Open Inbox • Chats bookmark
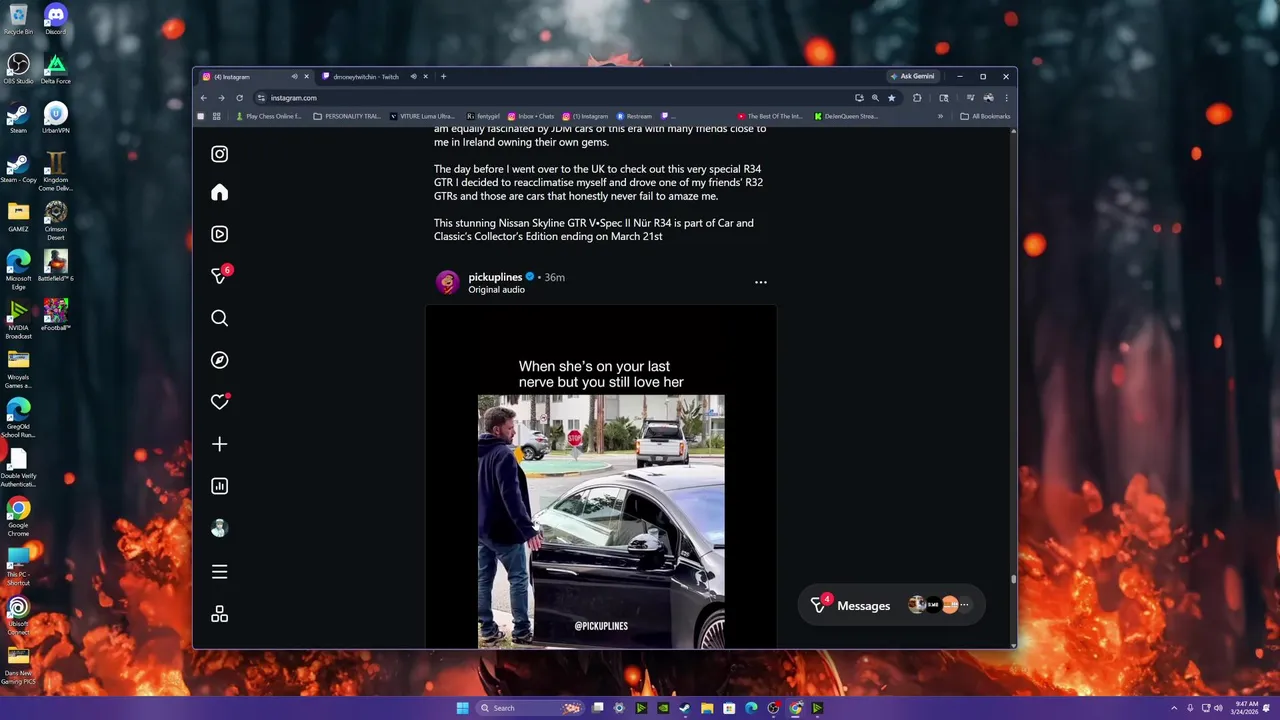 tap(531, 116)
